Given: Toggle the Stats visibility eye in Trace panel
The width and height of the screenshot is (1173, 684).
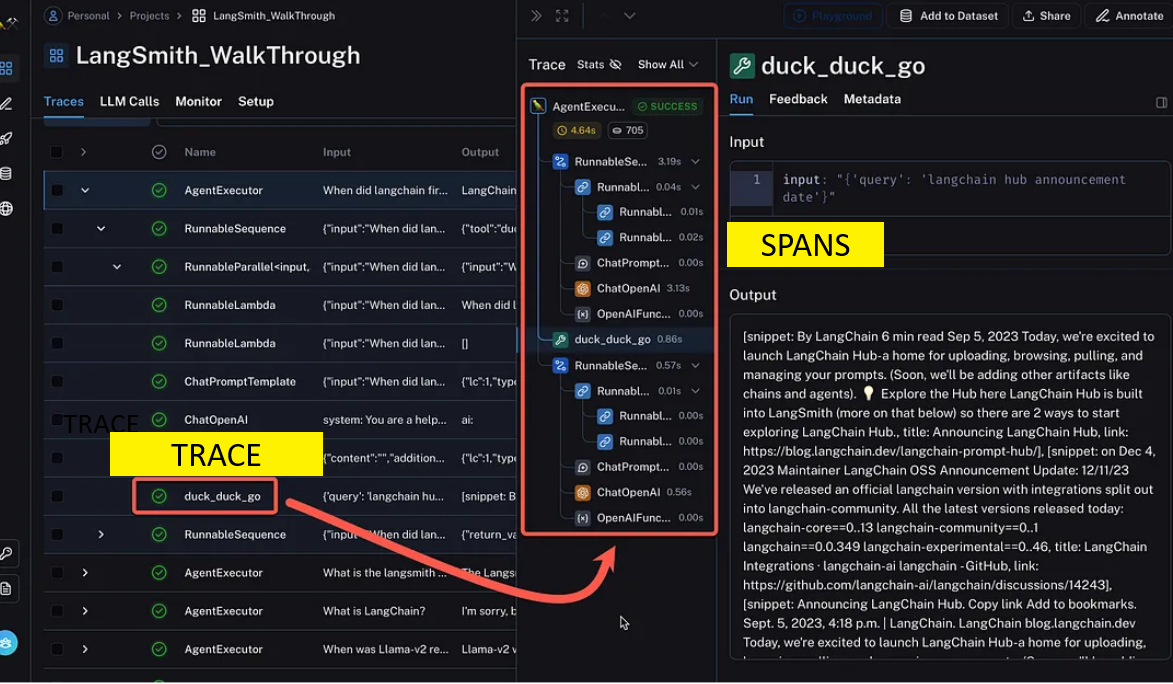Looking at the screenshot, I should [x=615, y=64].
